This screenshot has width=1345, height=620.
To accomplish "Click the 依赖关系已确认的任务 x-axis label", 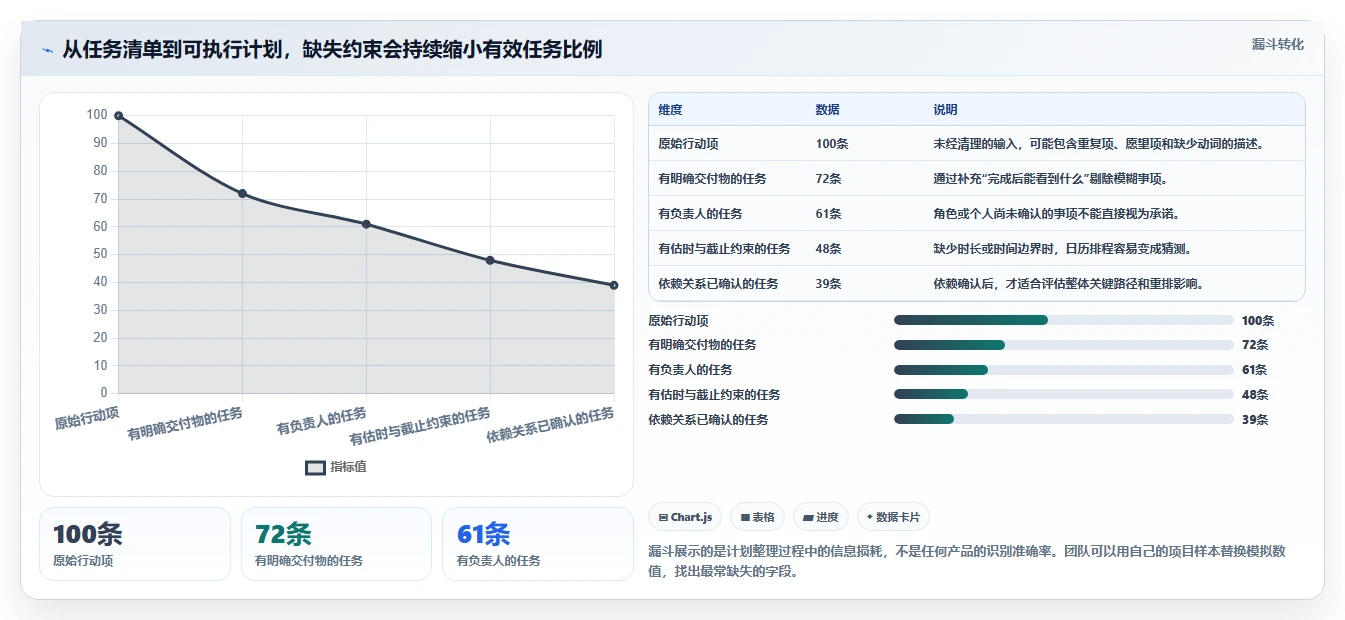I will [x=551, y=425].
